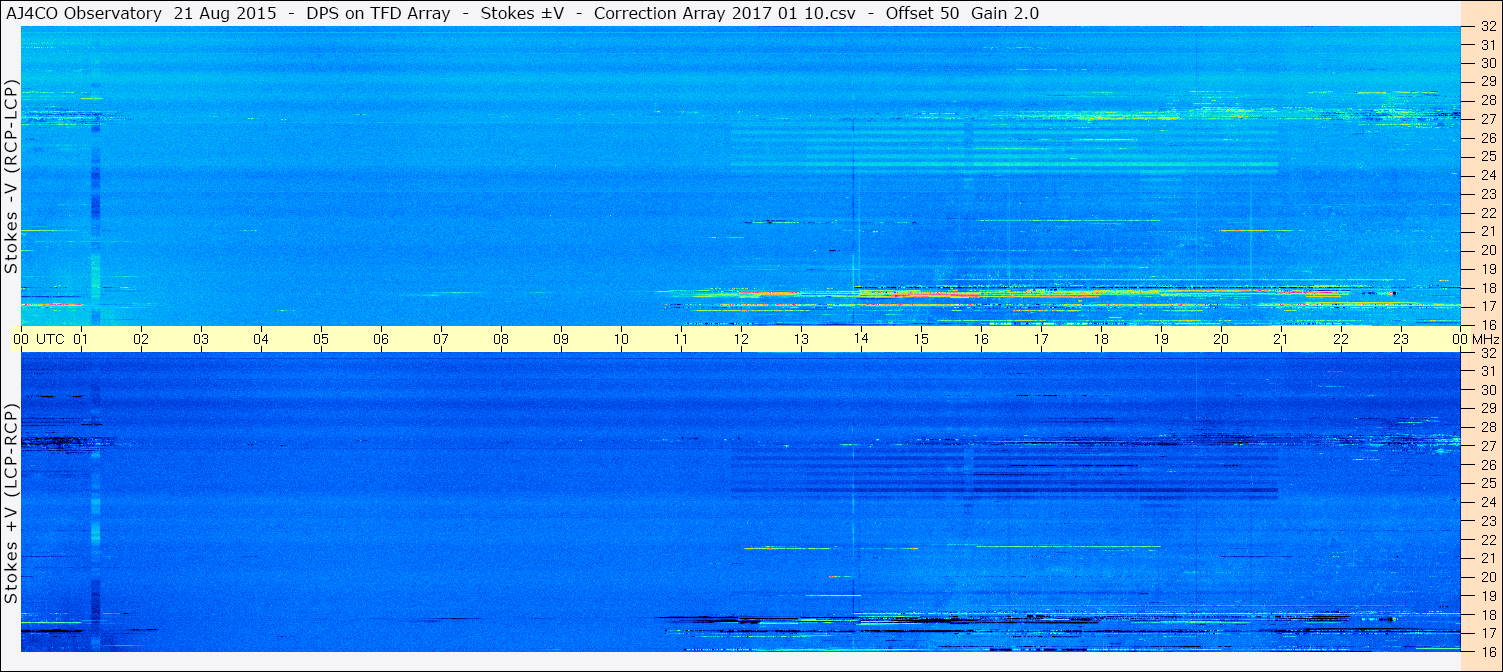Click the 30 MHz tick of upper spectrogram

point(1487,63)
